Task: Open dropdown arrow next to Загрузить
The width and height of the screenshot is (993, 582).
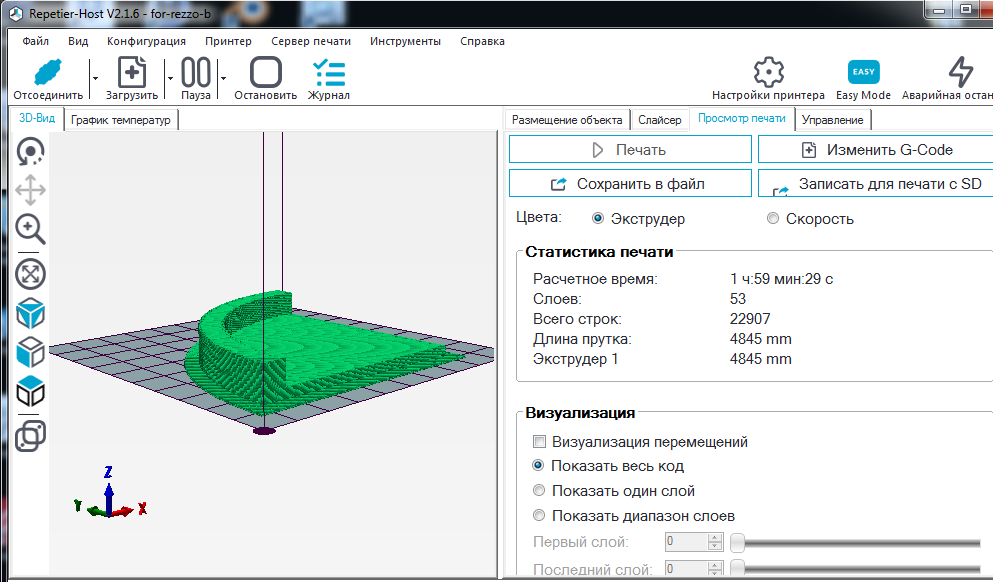Action: pyautogui.click(x=170, y=79)
